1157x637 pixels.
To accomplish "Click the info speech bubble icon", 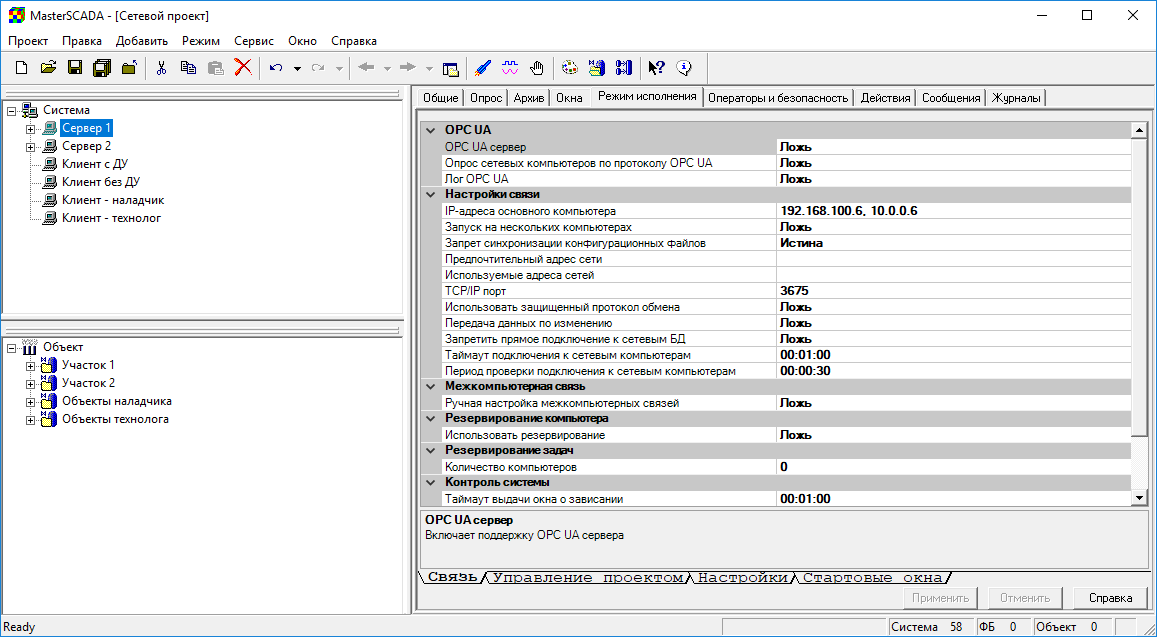I will point(684,68).
